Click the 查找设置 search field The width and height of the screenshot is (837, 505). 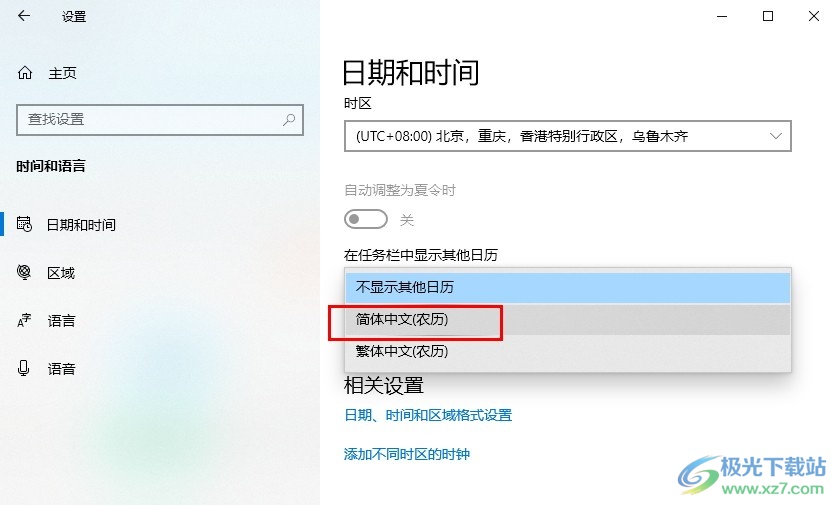160,120
